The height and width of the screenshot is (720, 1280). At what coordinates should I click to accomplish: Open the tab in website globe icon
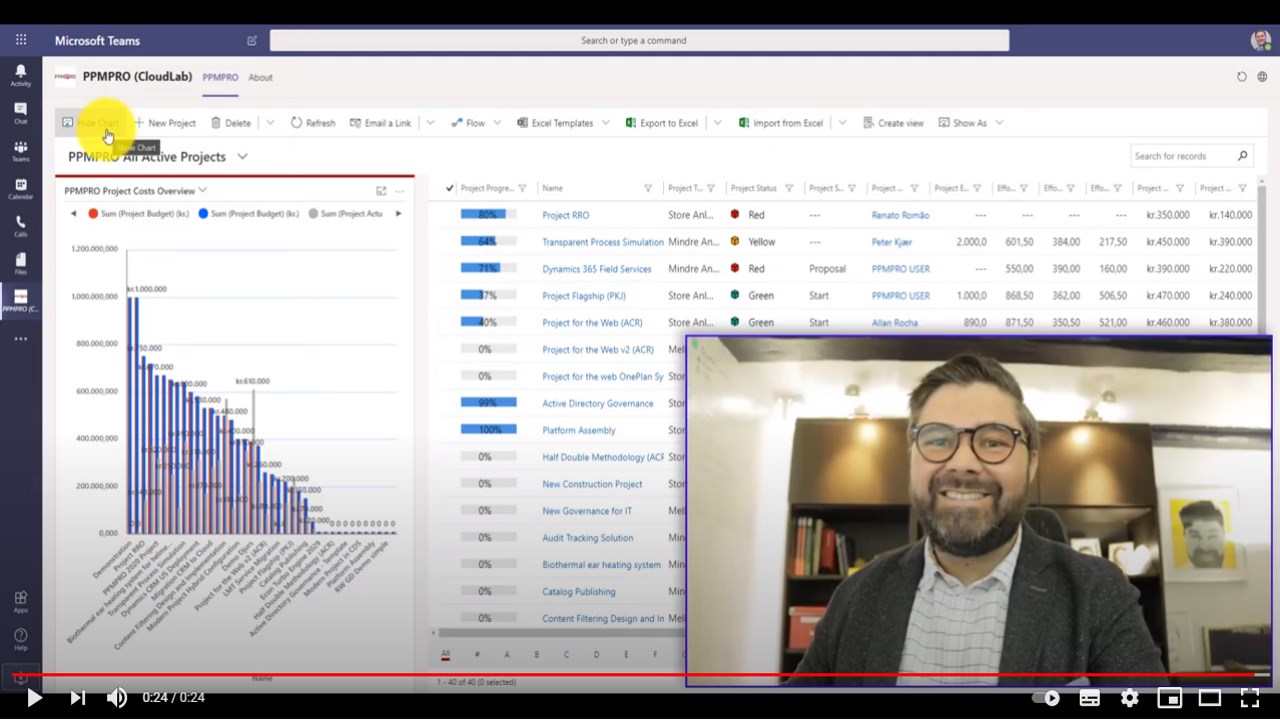coord(1262,77)
